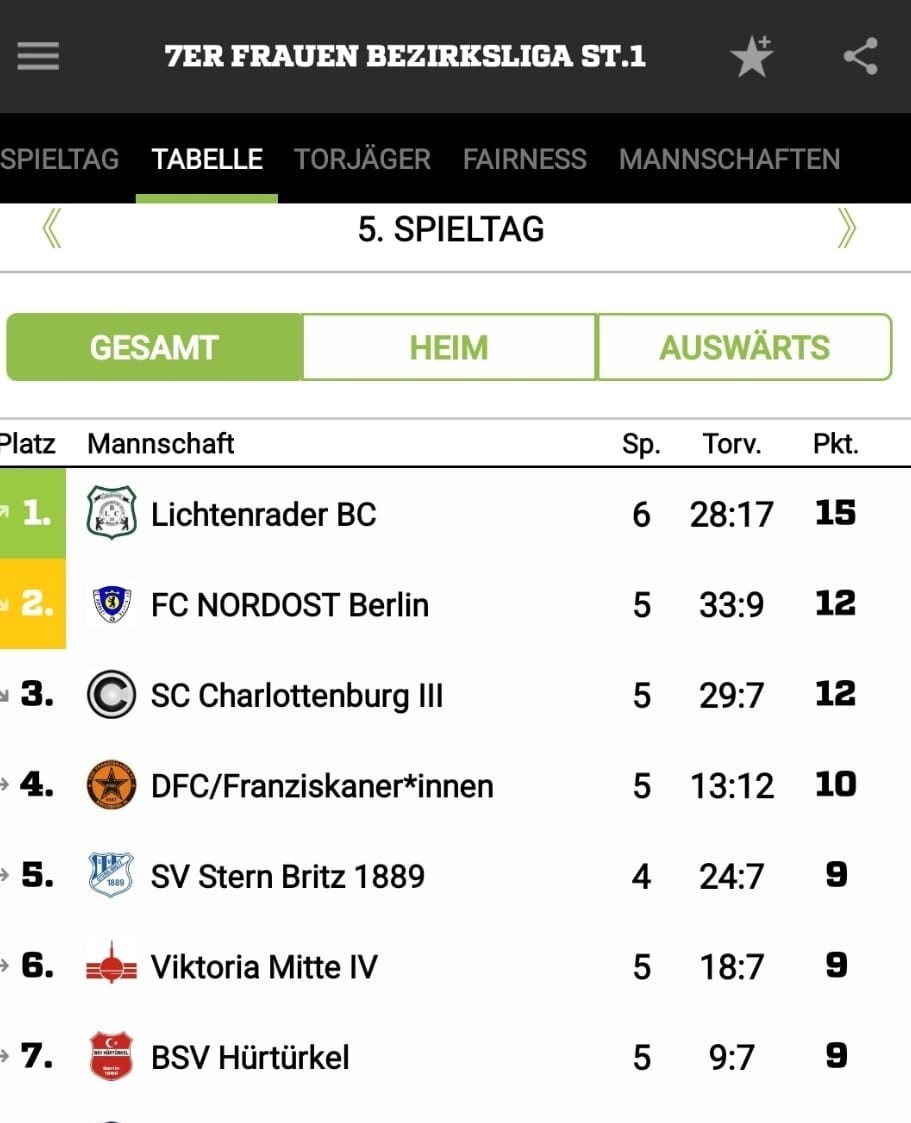Screen dimensions: 911x1123
Task: Open DFC/Franziskaner*innen star crest
Action: click(111, 785)
